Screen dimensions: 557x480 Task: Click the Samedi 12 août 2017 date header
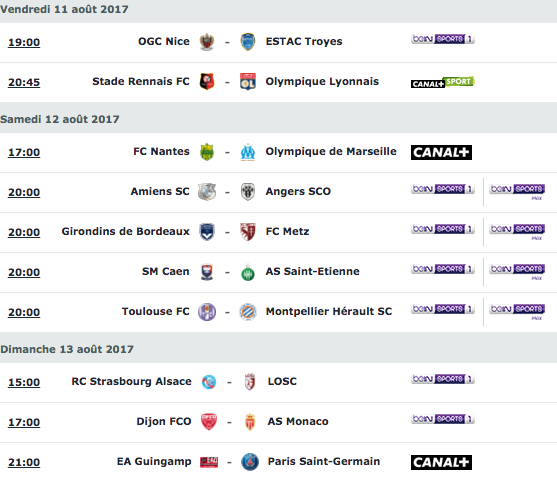60,119
